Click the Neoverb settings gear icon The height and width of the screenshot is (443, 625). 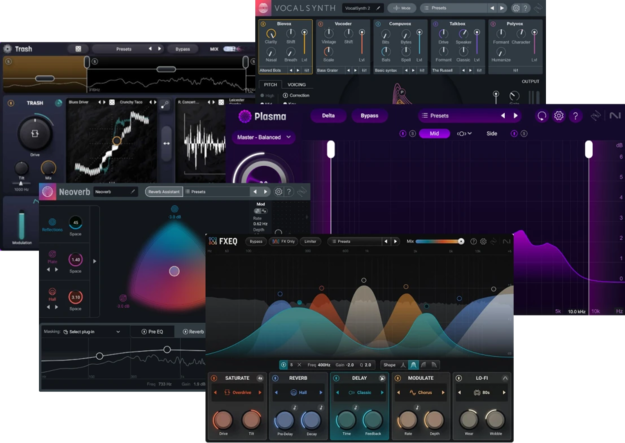[278, 192]
